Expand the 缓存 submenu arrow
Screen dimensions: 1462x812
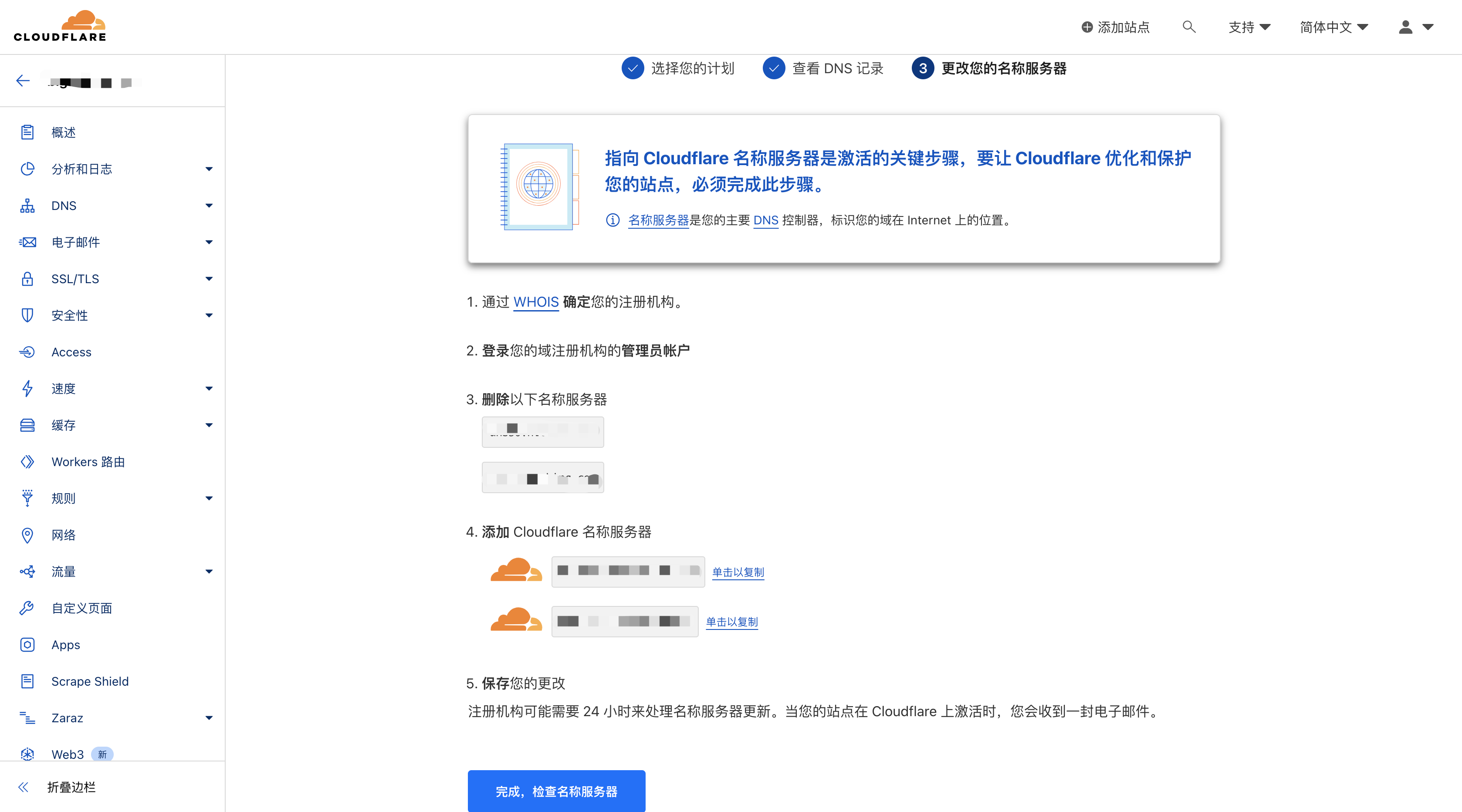click(x=209, y=425)
